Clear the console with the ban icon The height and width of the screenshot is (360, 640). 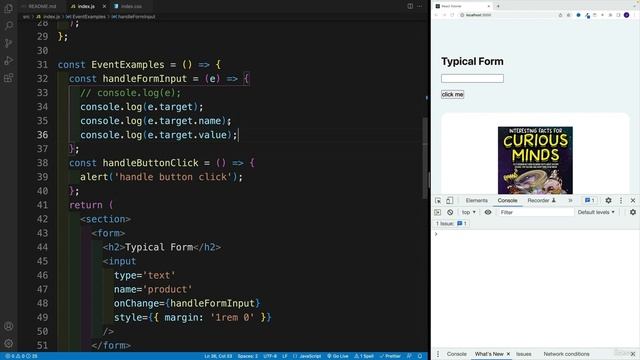click(x=450, y=212)
